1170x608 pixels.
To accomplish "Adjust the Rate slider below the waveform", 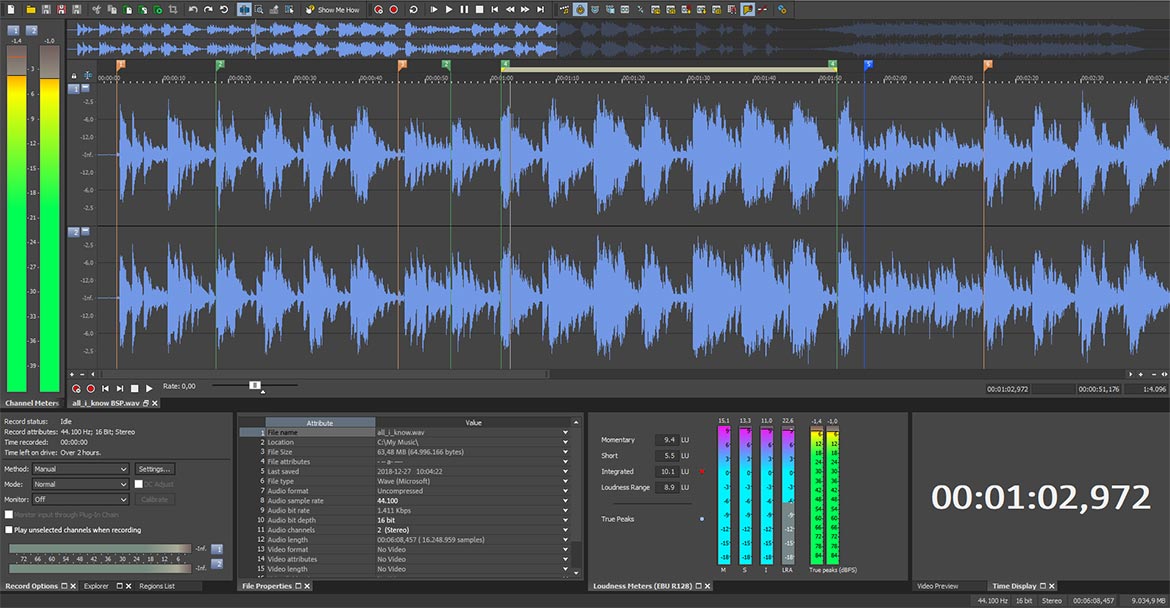I will (x=253, y=385).
